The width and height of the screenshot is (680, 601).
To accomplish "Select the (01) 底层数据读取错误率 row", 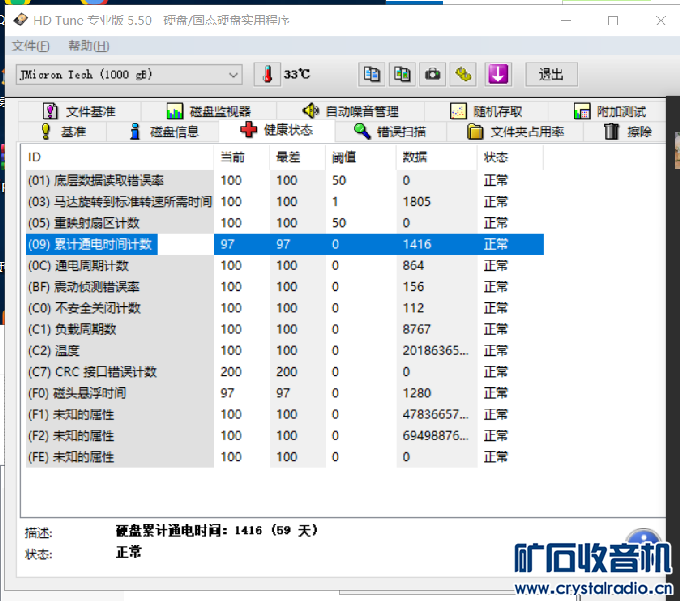I will pos(284,180).
